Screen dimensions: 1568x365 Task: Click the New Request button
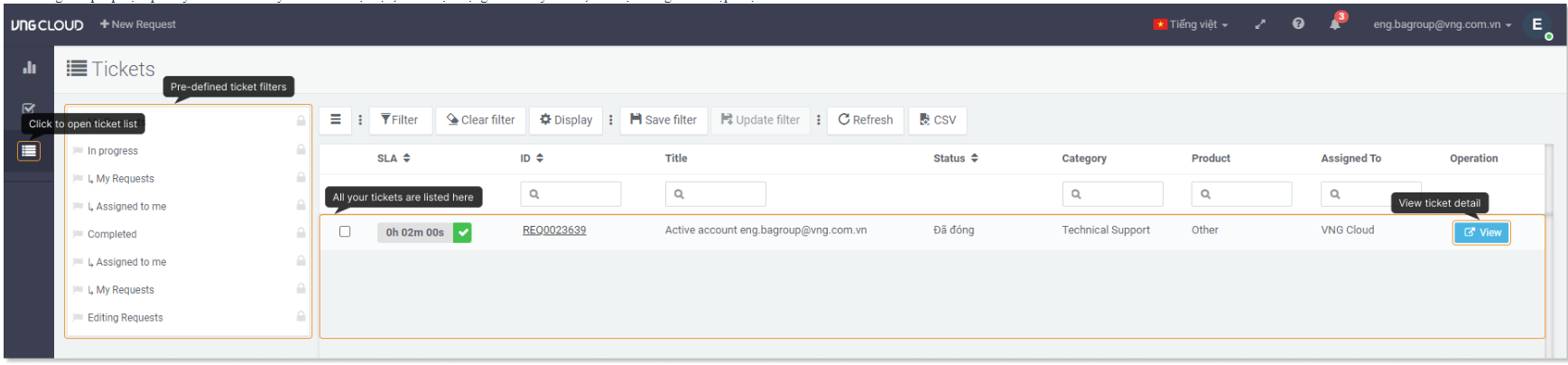138,24
